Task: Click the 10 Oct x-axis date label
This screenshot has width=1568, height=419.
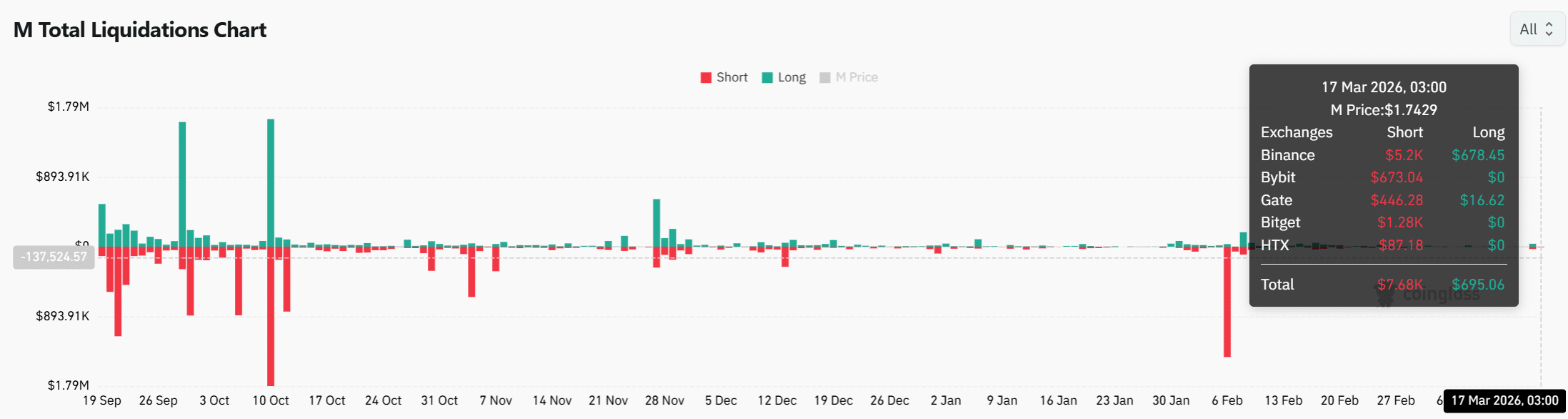Action: coord(271,400)
